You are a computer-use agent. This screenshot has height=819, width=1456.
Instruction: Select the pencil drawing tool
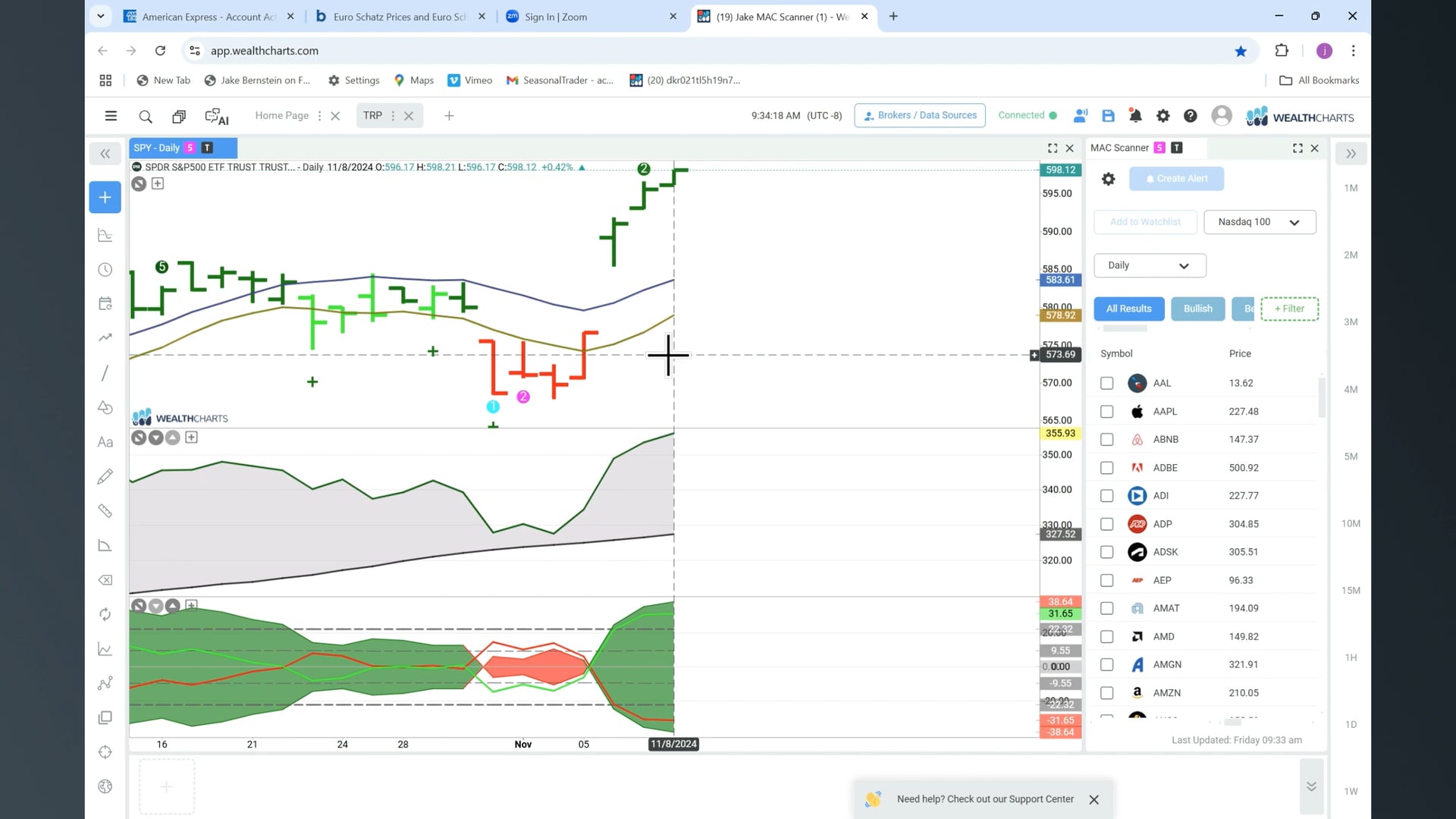point(105,476)
